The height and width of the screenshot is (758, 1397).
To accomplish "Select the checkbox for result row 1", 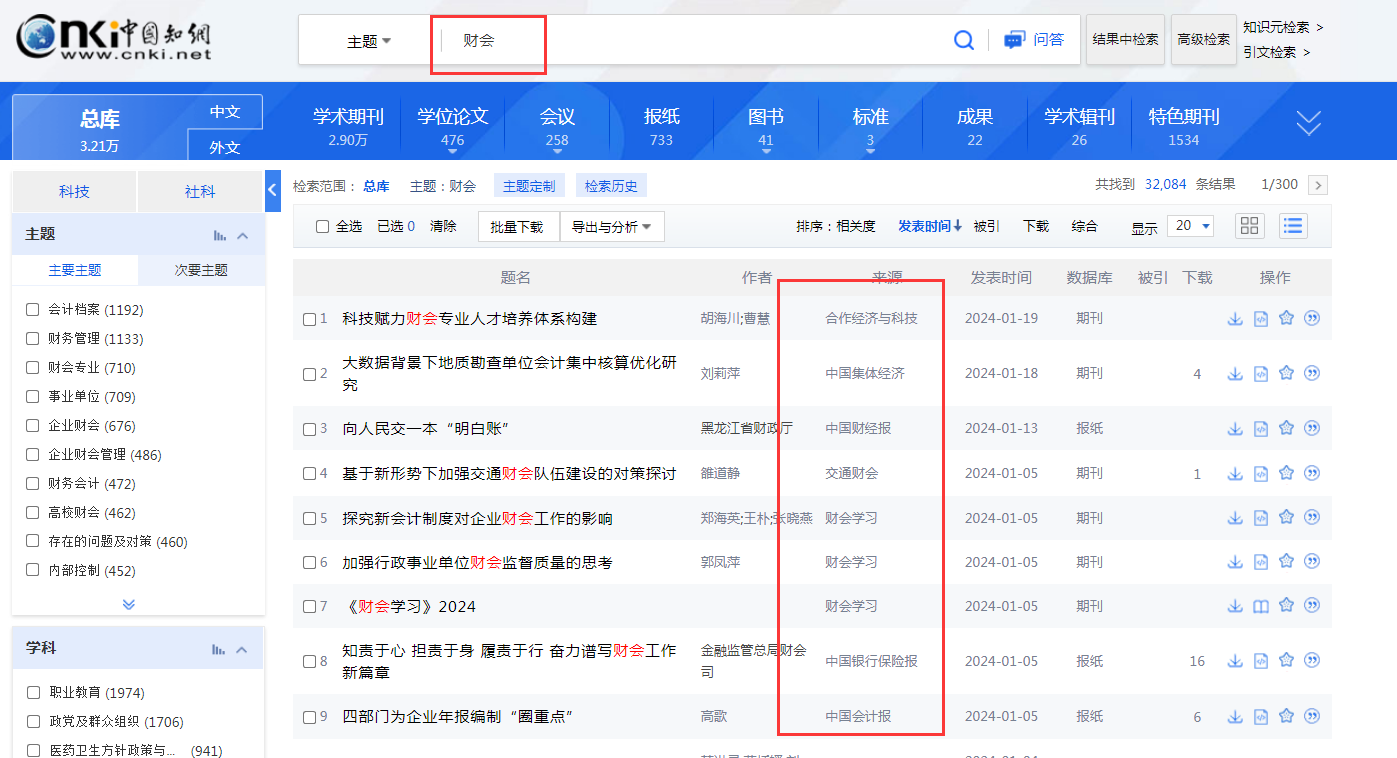I will [309, 319].
